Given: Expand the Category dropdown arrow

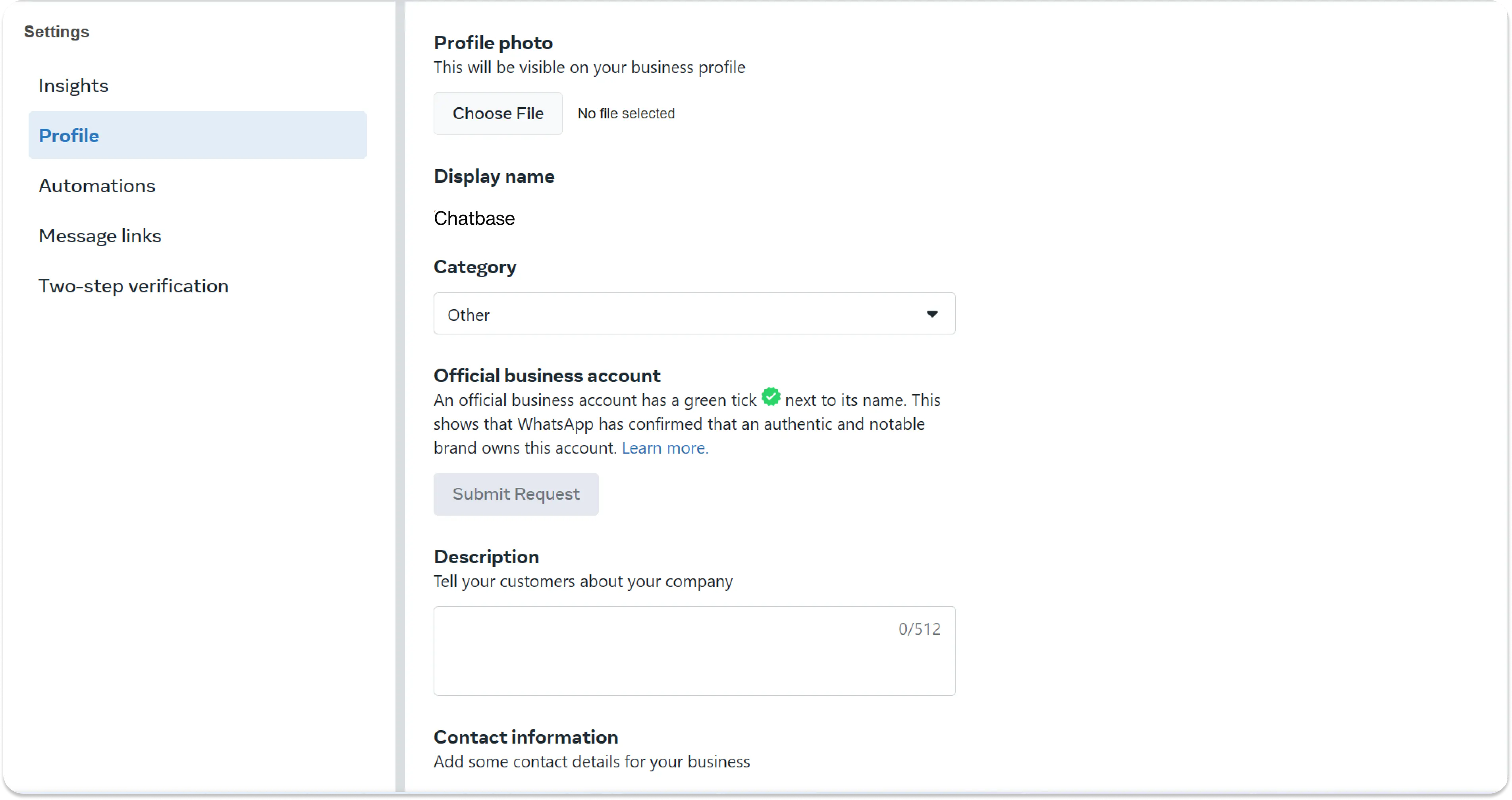Looking at the screenshot, I should 931,314.
